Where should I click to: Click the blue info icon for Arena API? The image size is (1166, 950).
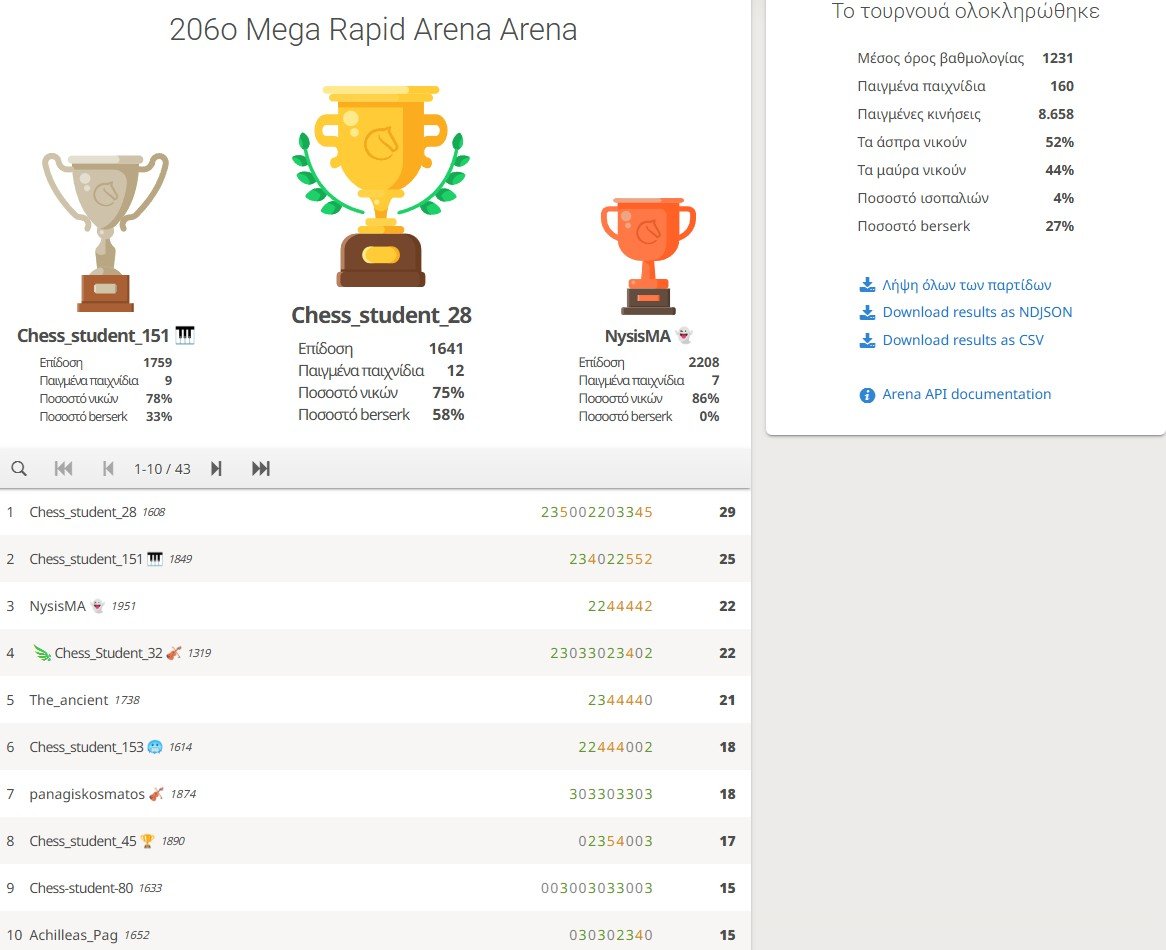[x=867, y=394]
